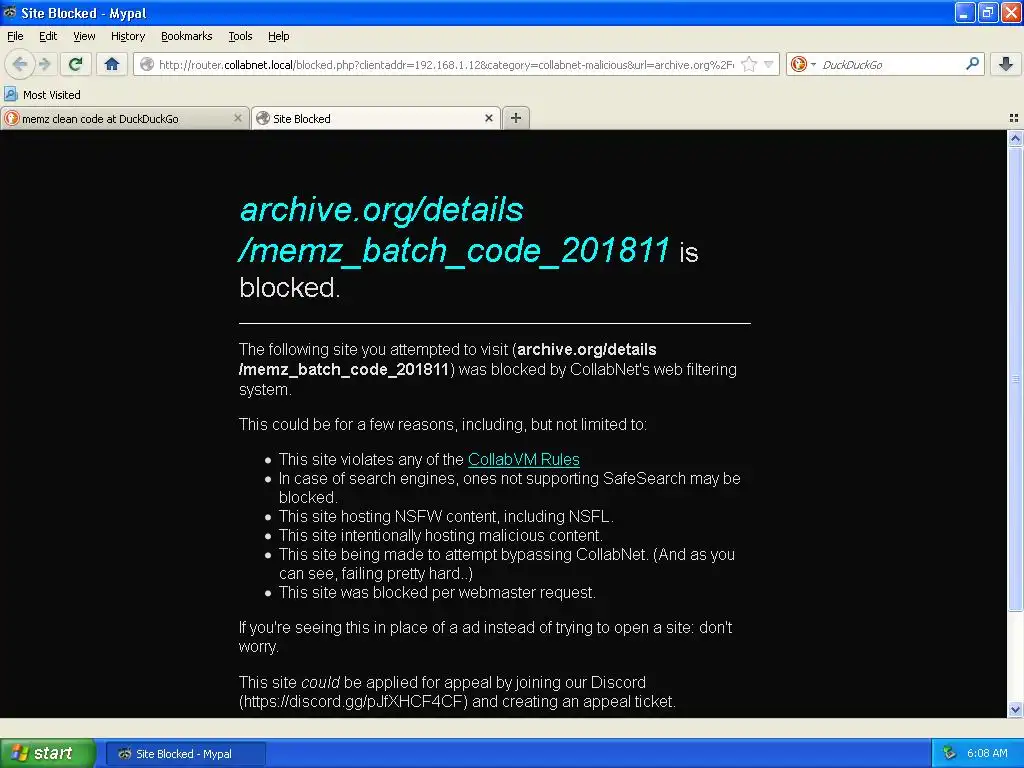Click the page scrollbar down arrow
The height and width of the screenshot is (768, 1024).
(1015, 709)
